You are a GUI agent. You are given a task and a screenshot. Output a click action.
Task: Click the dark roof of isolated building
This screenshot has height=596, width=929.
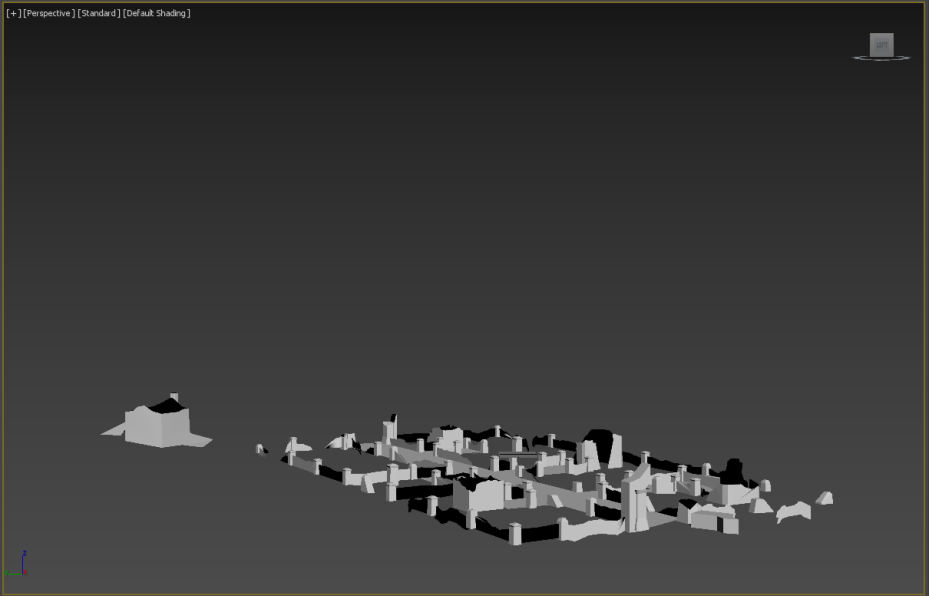(x=165, y=406)
